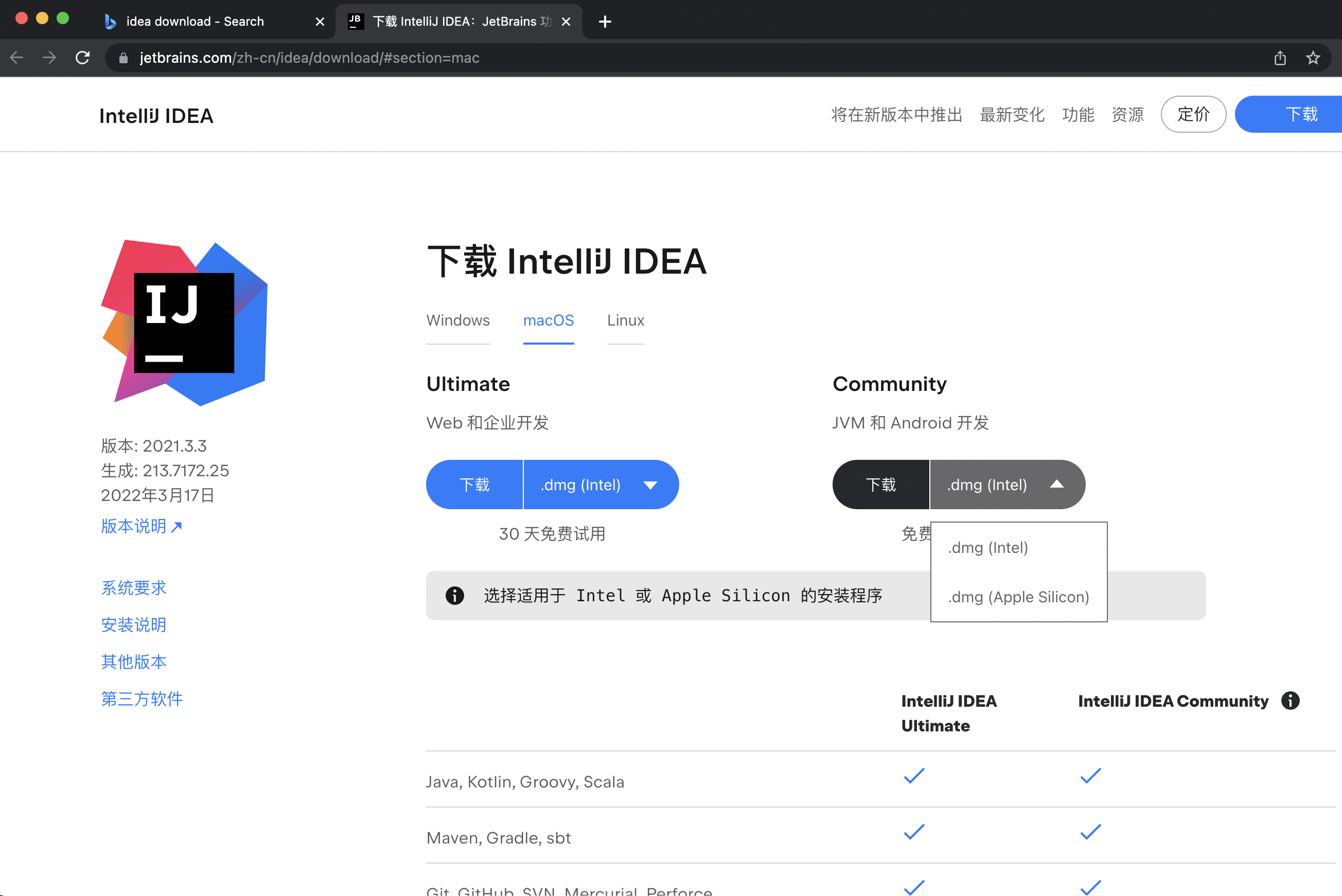Click info icon beside IntelliJ IDEA Community
Screen dimensions: 1342x896
click(1290, 701)
